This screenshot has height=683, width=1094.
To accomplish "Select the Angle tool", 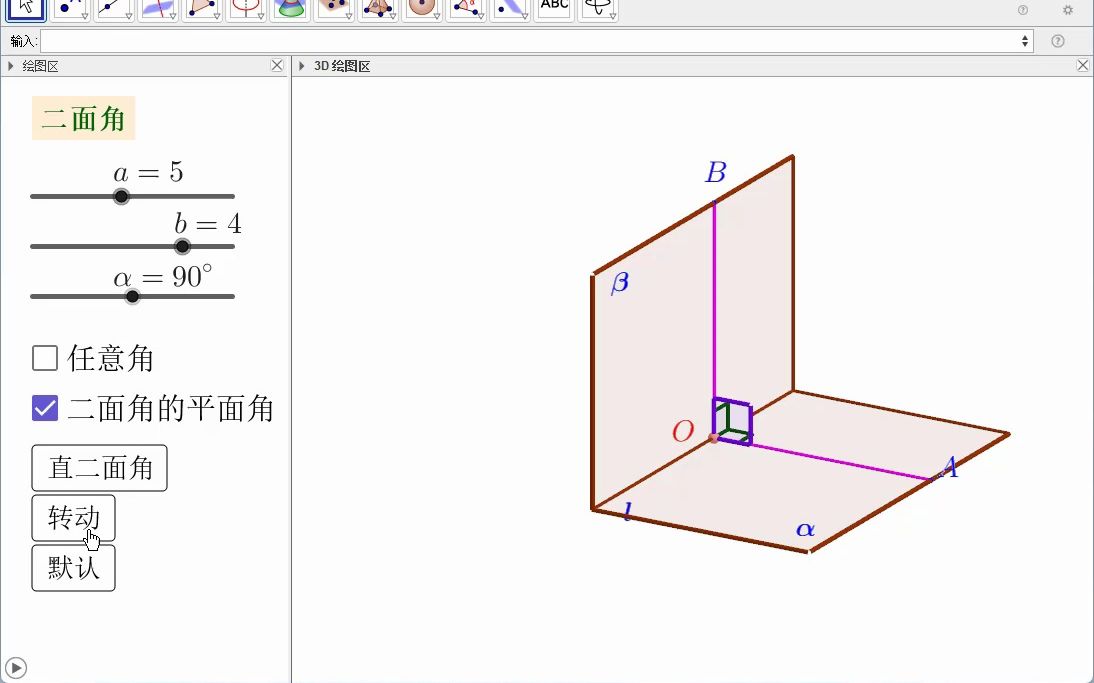I will click(465, 8).
